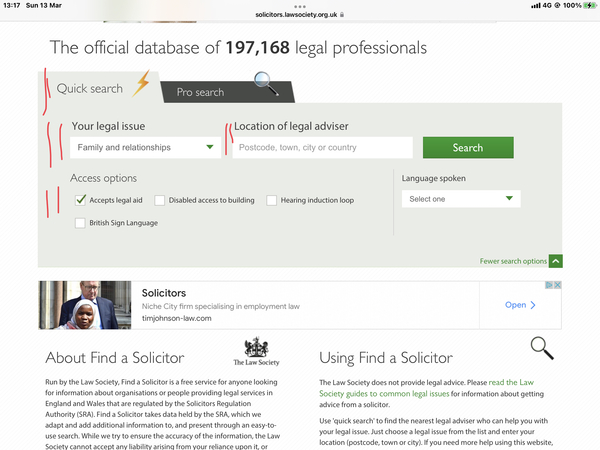Enable Disabled access to building checkbox
This screenshot has width=600, height=450.
coord(160,200)
